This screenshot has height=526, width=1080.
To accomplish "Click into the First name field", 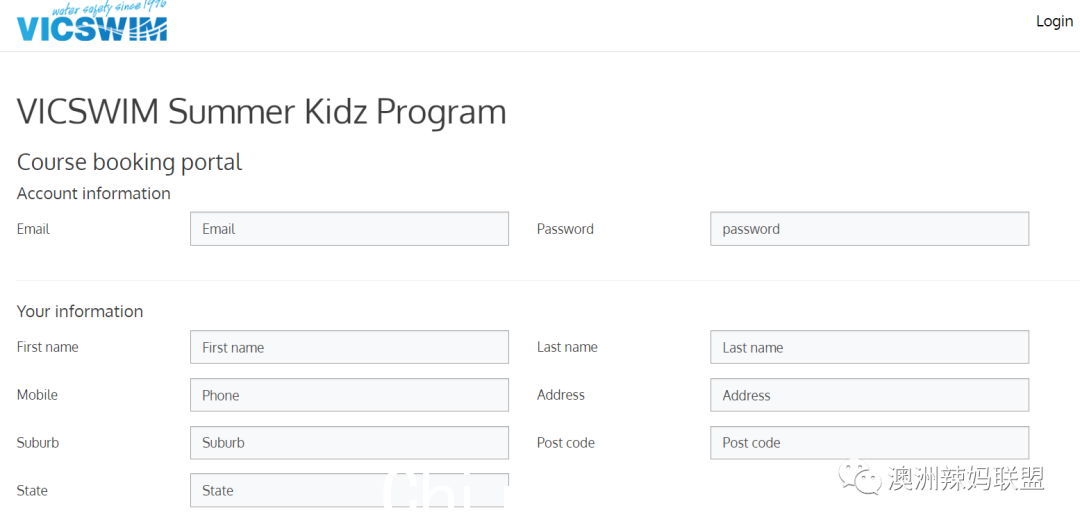I will [x=349, y=347].
